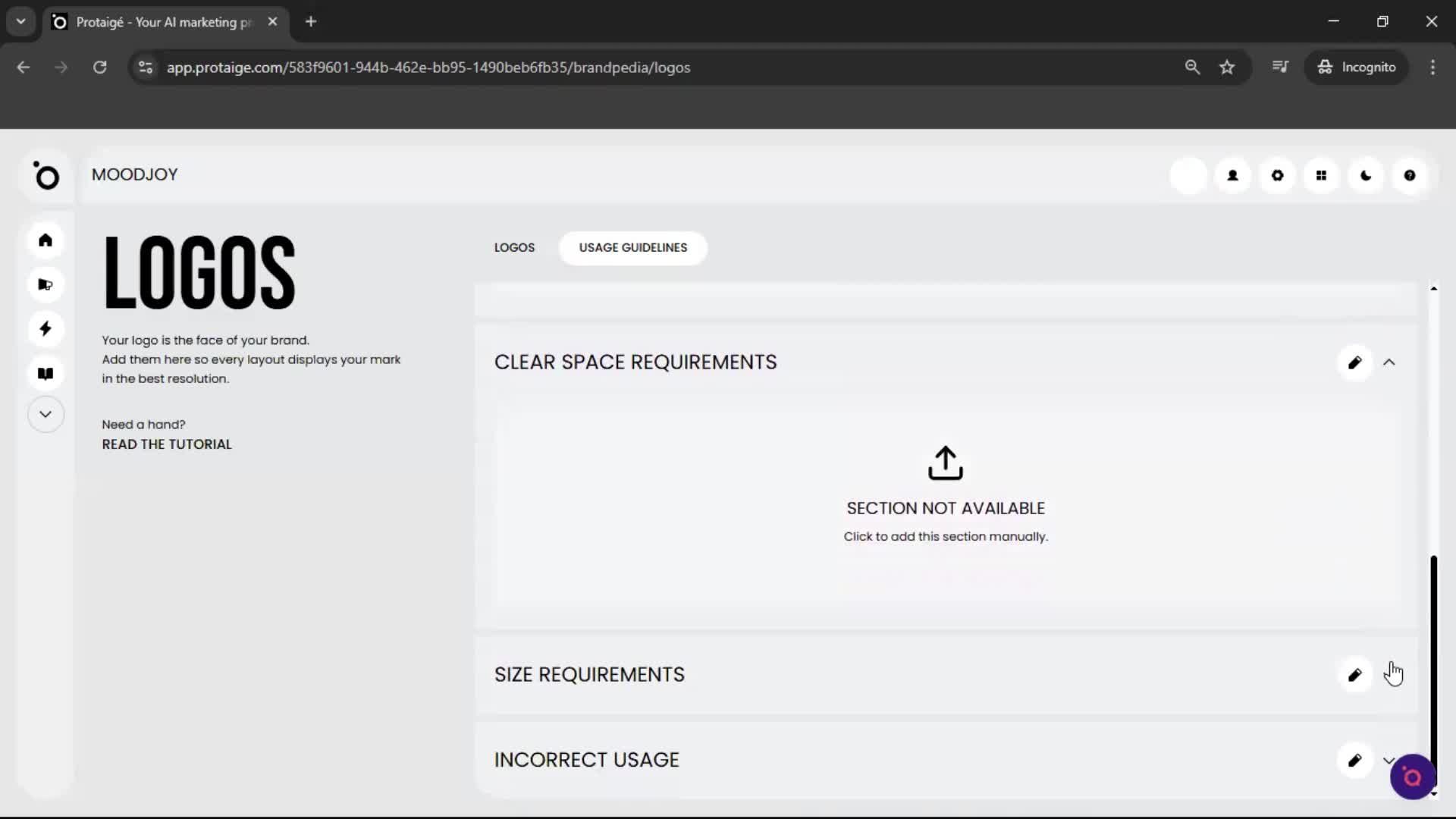This screenshot has height=819, width=1456.
Task: Open the purple Protaigé chat assistant bubble
Action: [1411, 777]
